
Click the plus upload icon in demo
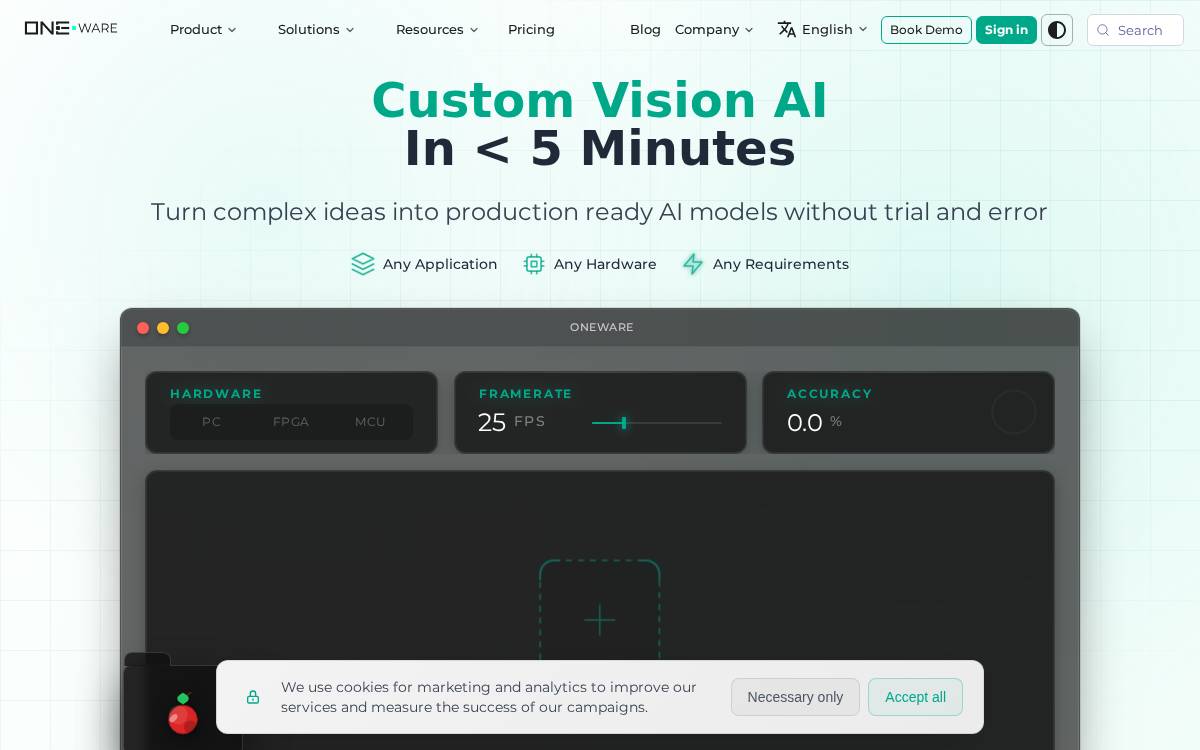[x=600, y=620]
